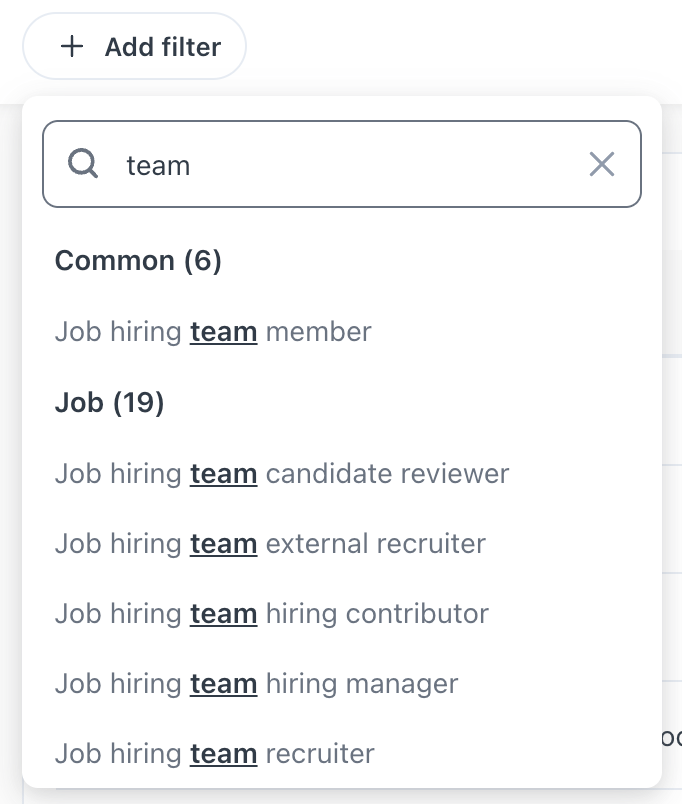
Task: Click the "Common (6)" group header
Action: [x=138, y=261]
